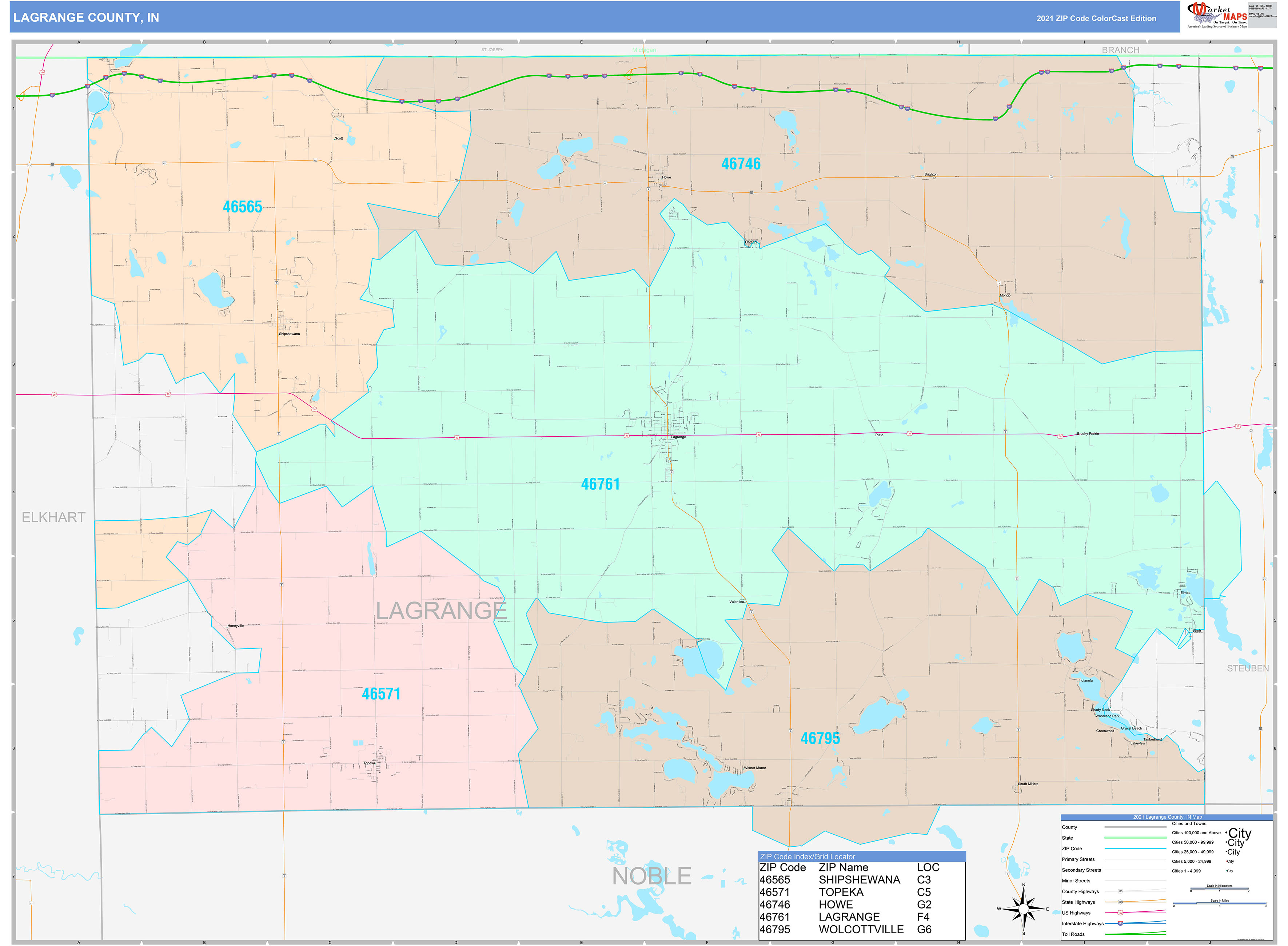This screenshot has height=946, width=1288.
Task: Click the US Highways shield in the legend
Action: [1120, 913]
